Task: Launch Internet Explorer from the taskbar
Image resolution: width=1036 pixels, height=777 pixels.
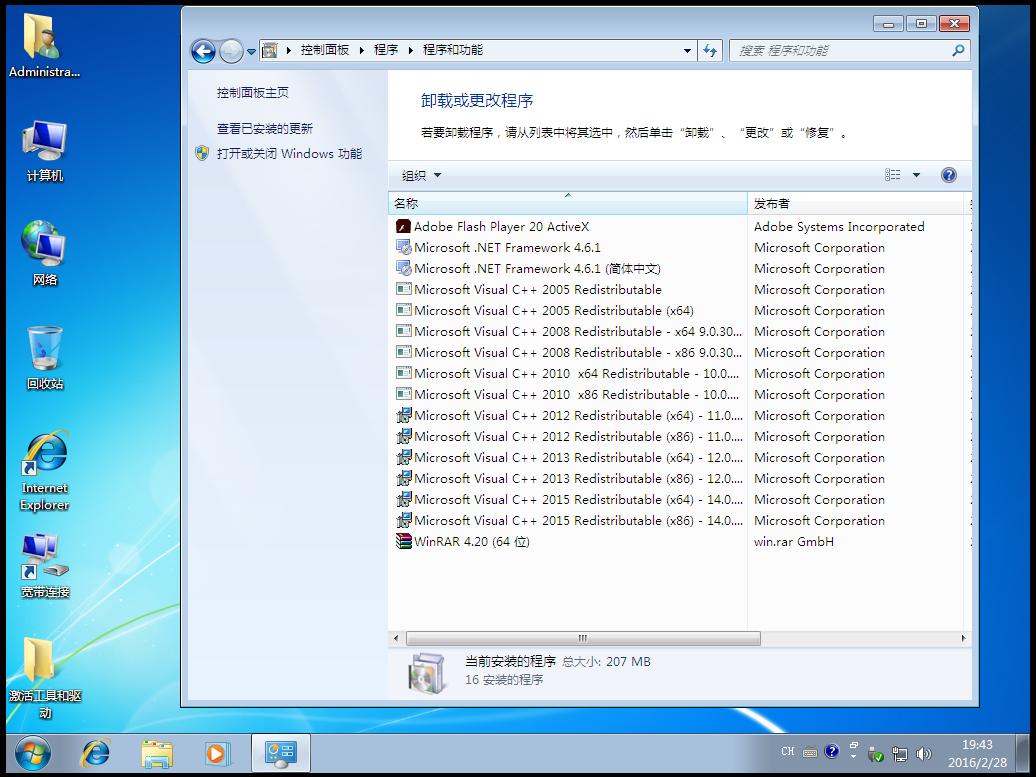Action: coord(96,753)
